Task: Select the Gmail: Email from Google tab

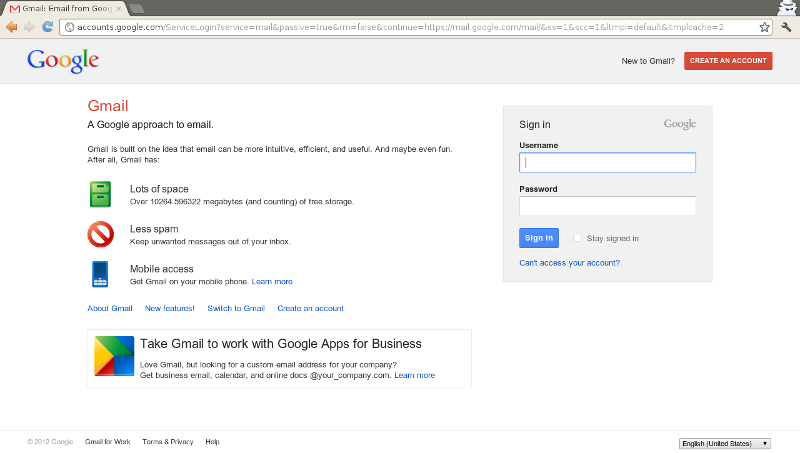Action: tap(65, 9)
